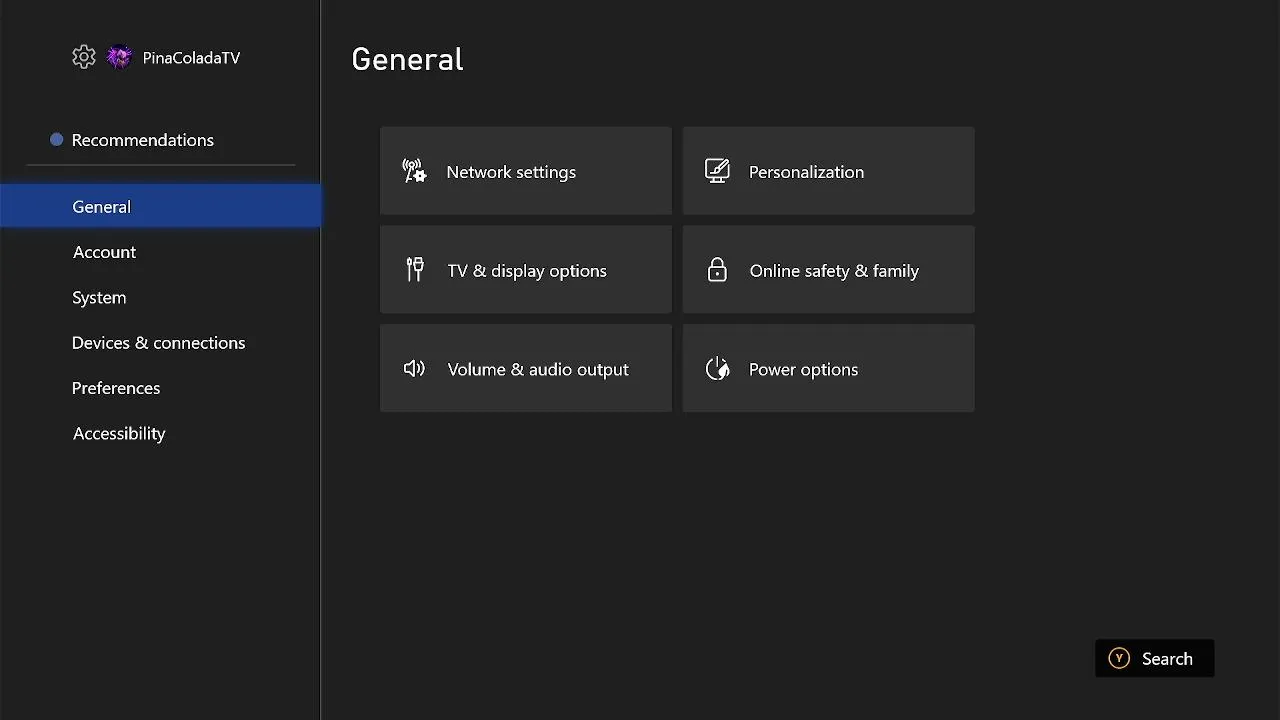Open the Volume & audio output tile
This screenshot has height=720, width=1280.
click(x=526, y=369)
